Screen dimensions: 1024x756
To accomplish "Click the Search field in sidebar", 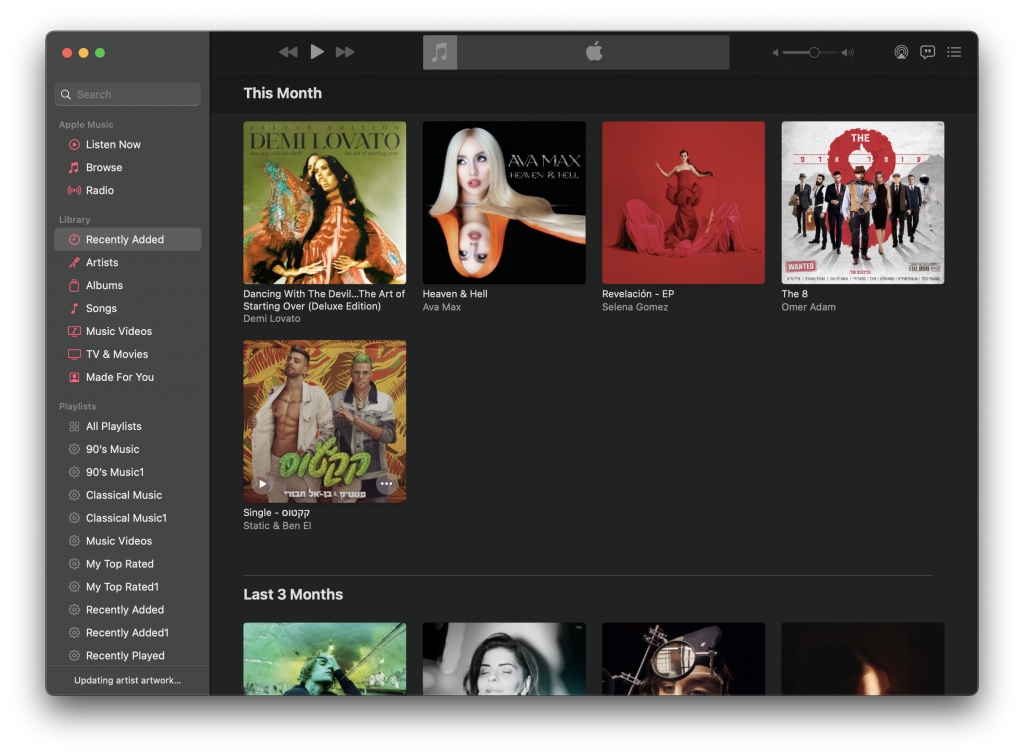I will [128, 94].
